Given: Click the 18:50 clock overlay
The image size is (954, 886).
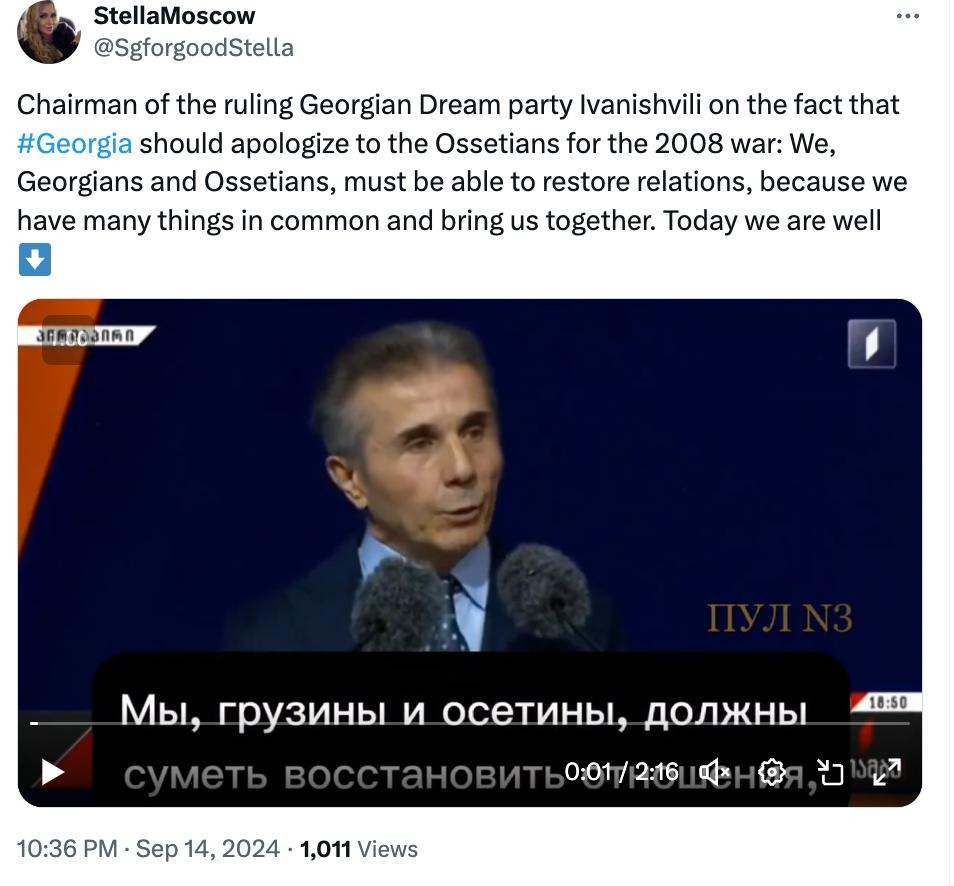Looking at the screenshot, I should (x=886, y=703).
